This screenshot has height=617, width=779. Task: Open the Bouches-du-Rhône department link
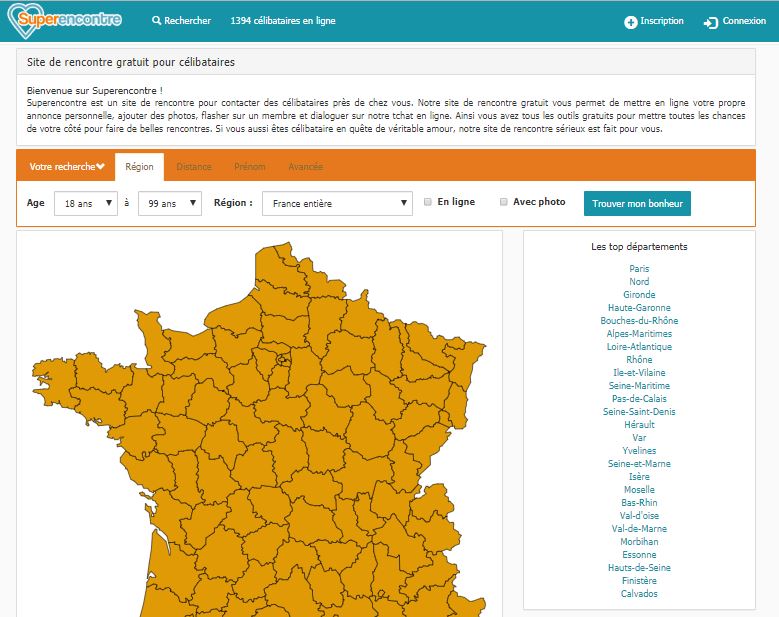pyautogui.click(x=639, y=320)
